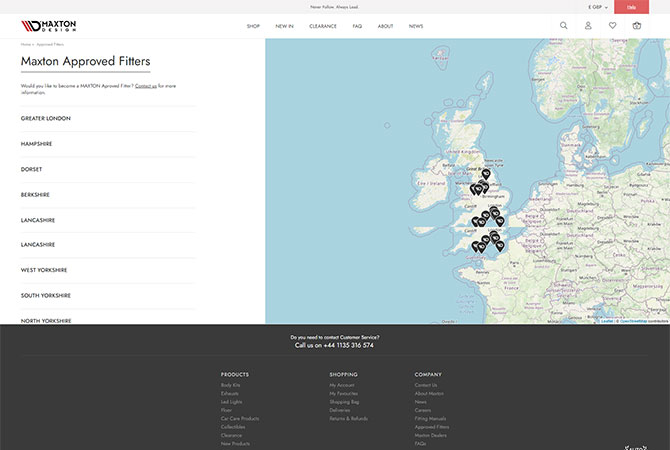This screenshot has width=670, height=450.
Task: Expand the DORSET fitters row
Action: click(x=108, y=169)
